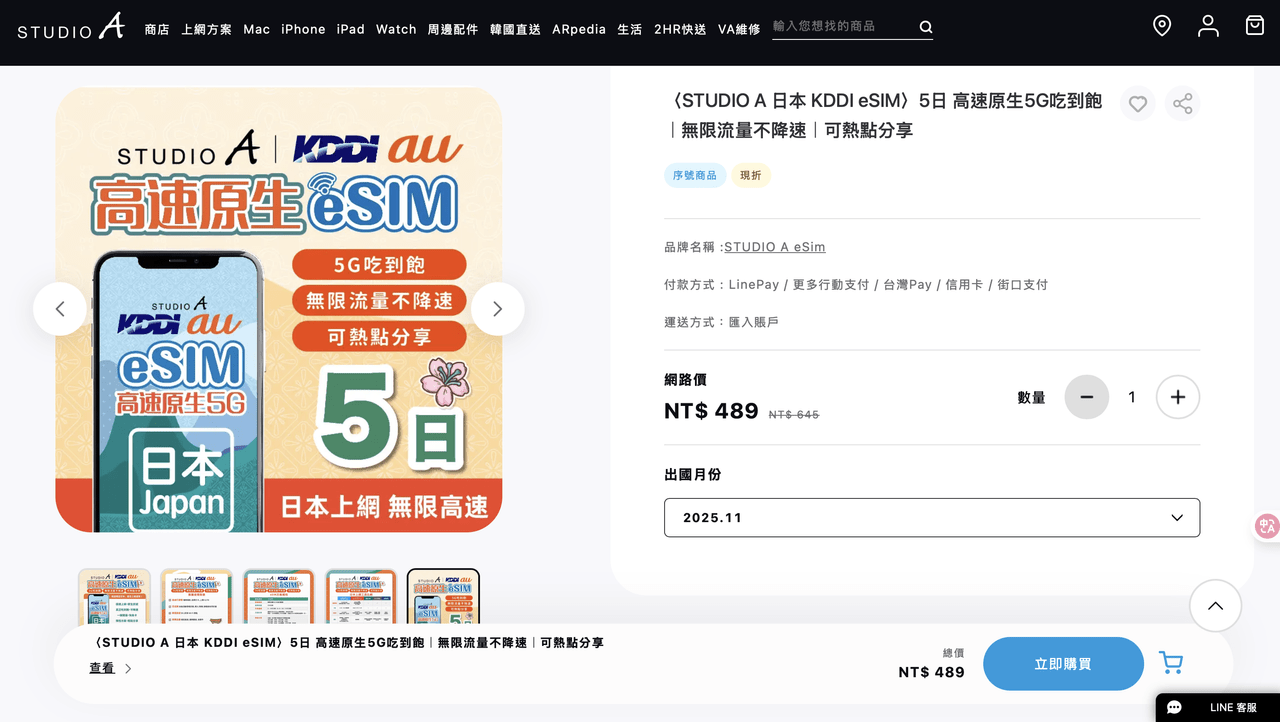Click the 立即購買 button

1063,664
